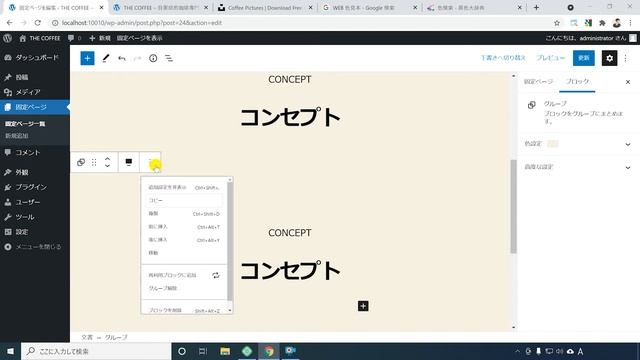Choose グループ解除 in the block options menu
The height and width of the screenshot is (360, 640).
pos(184,289)
